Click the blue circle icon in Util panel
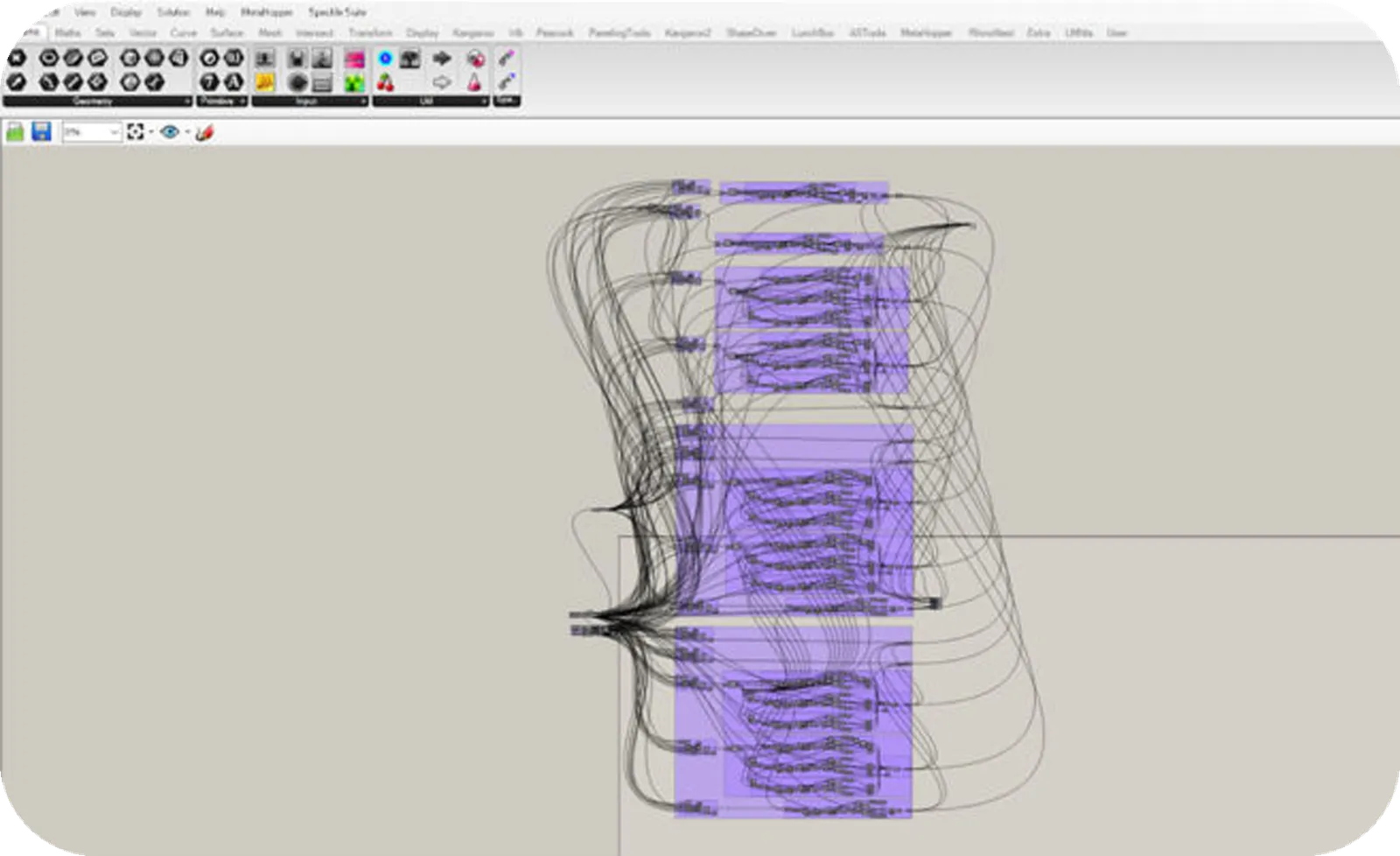Viewport: 1400px width, 856px height. (385, 59)
